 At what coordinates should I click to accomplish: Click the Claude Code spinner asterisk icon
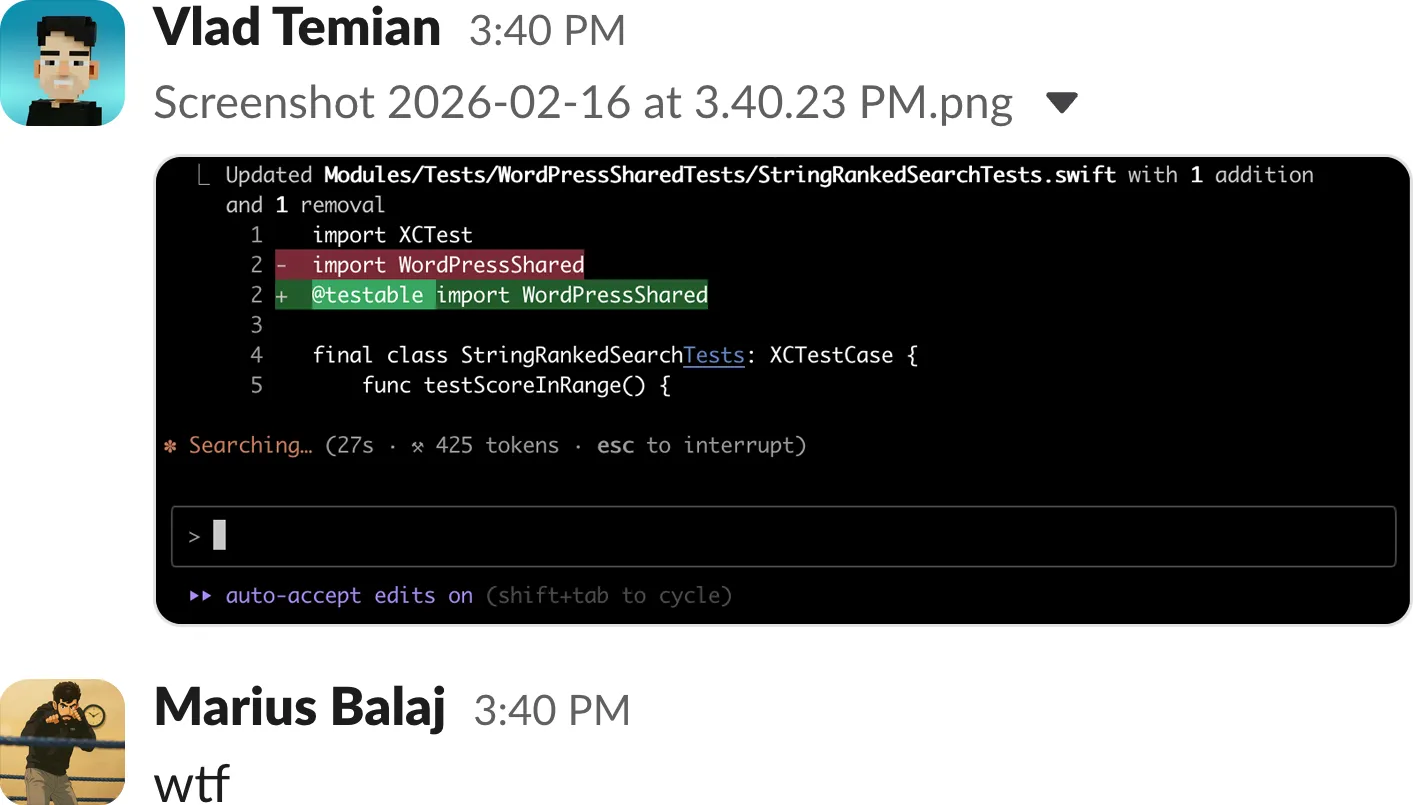(173, 445)
